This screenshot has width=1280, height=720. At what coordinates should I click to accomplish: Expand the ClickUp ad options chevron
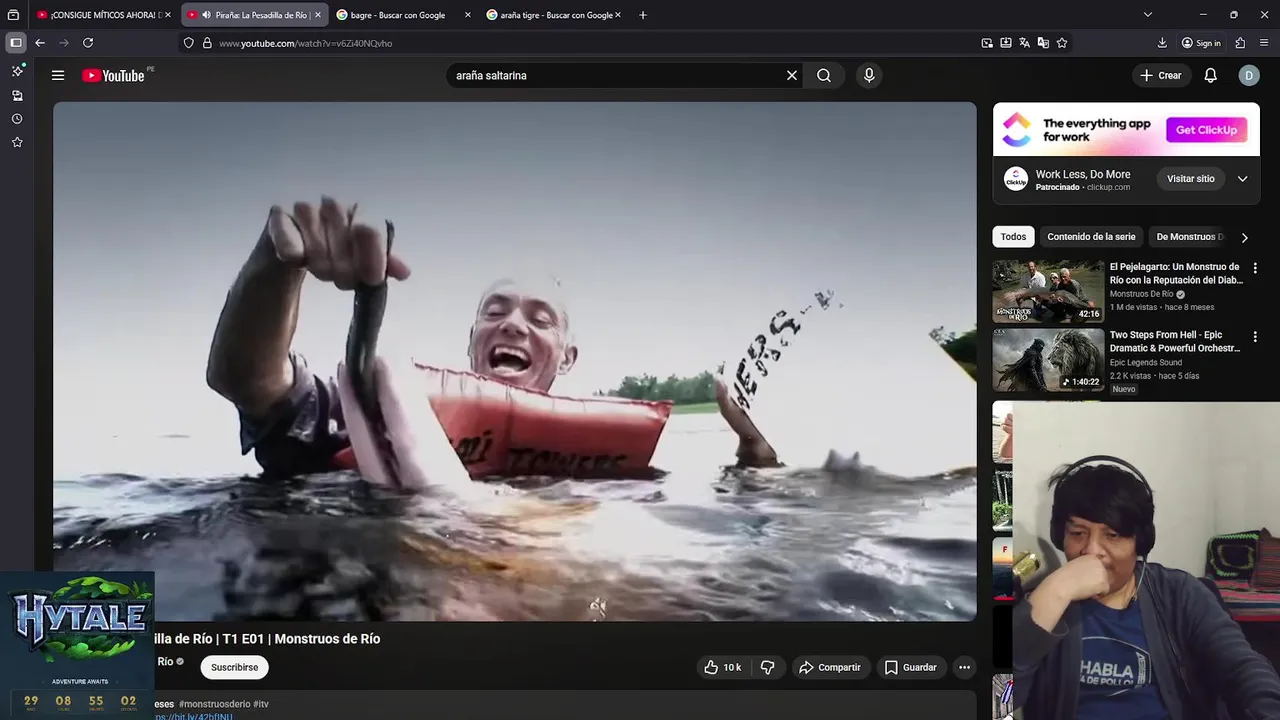(1242, 179)
